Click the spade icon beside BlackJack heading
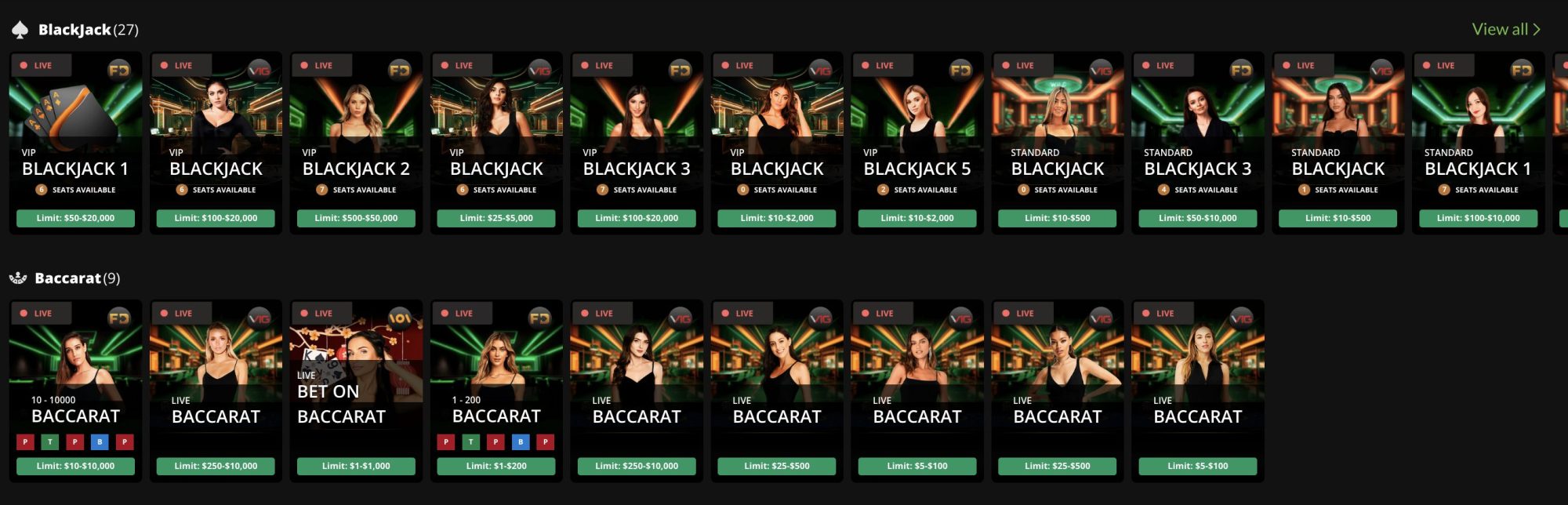1568x505 pixels. coord(20,30)
